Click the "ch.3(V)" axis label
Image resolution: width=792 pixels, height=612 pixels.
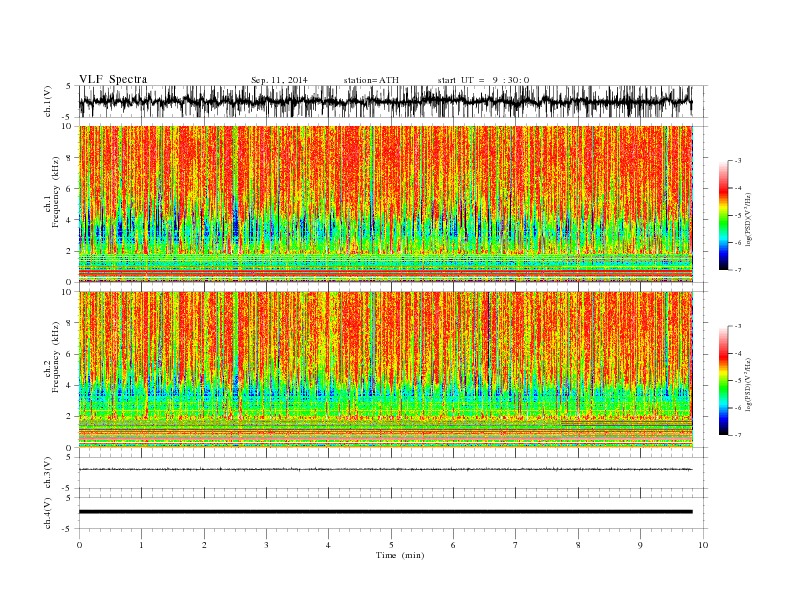coord(48,473)
